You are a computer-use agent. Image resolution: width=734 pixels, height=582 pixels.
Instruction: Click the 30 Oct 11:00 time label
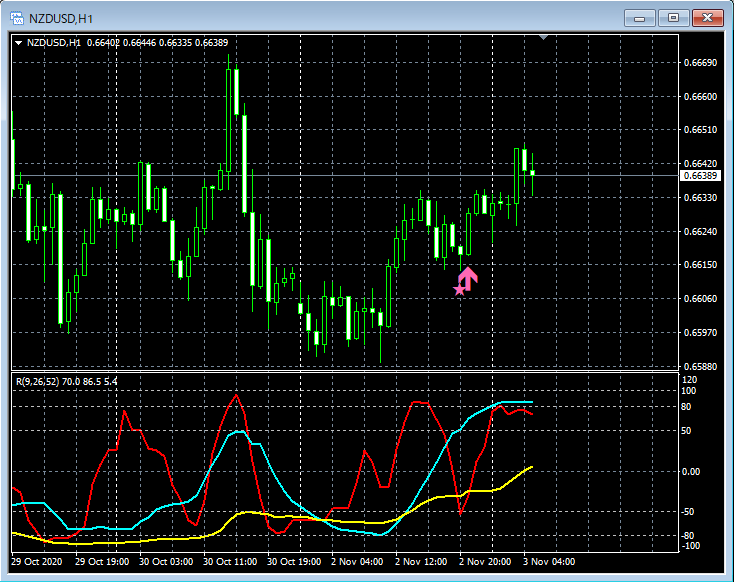(x=230, y=561)
